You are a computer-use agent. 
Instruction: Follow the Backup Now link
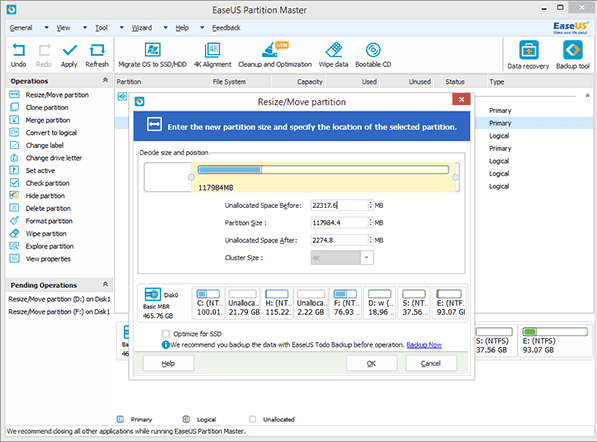coord(424,345)
